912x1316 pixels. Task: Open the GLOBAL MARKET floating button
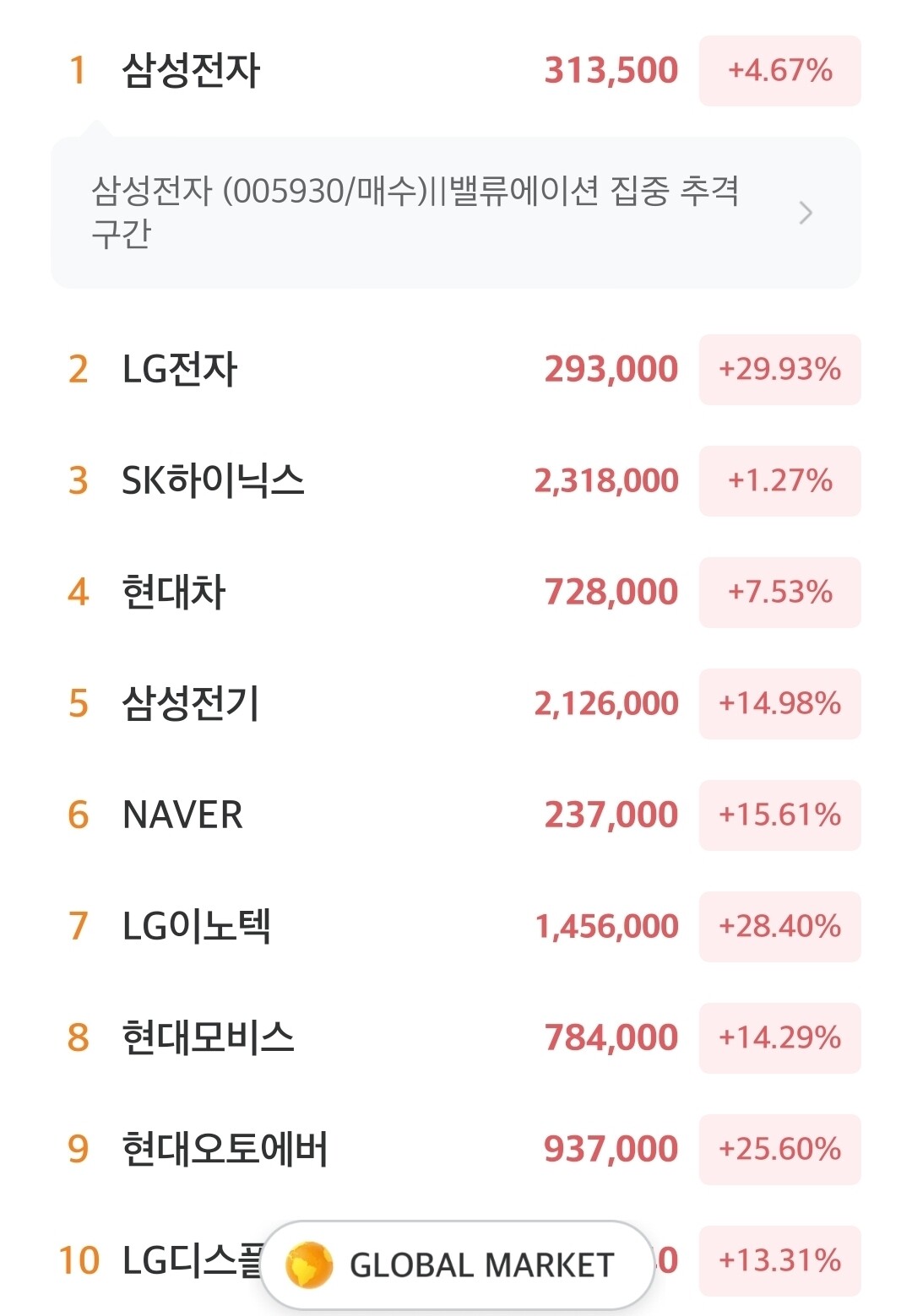[x=457, y=1265]
